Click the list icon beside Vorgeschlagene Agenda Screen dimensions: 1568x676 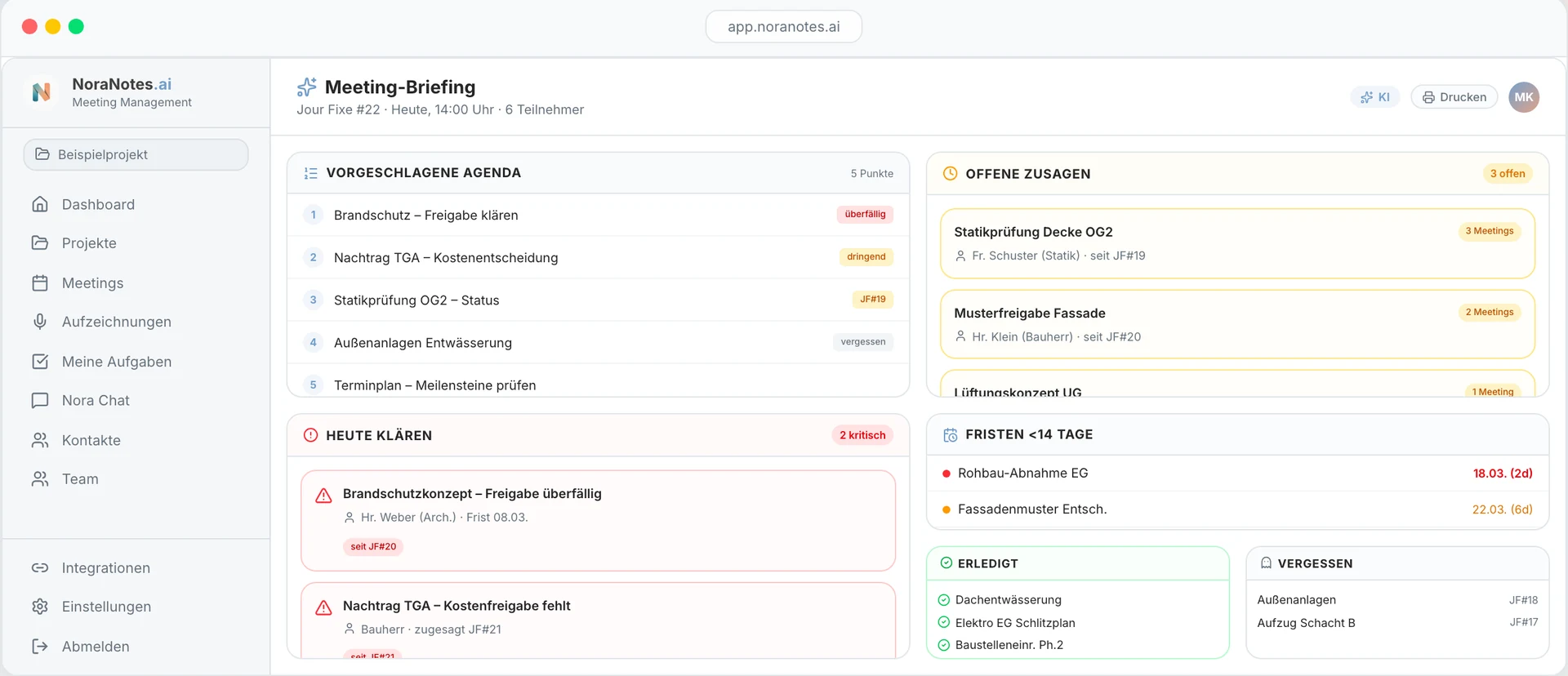pos(310,173)
